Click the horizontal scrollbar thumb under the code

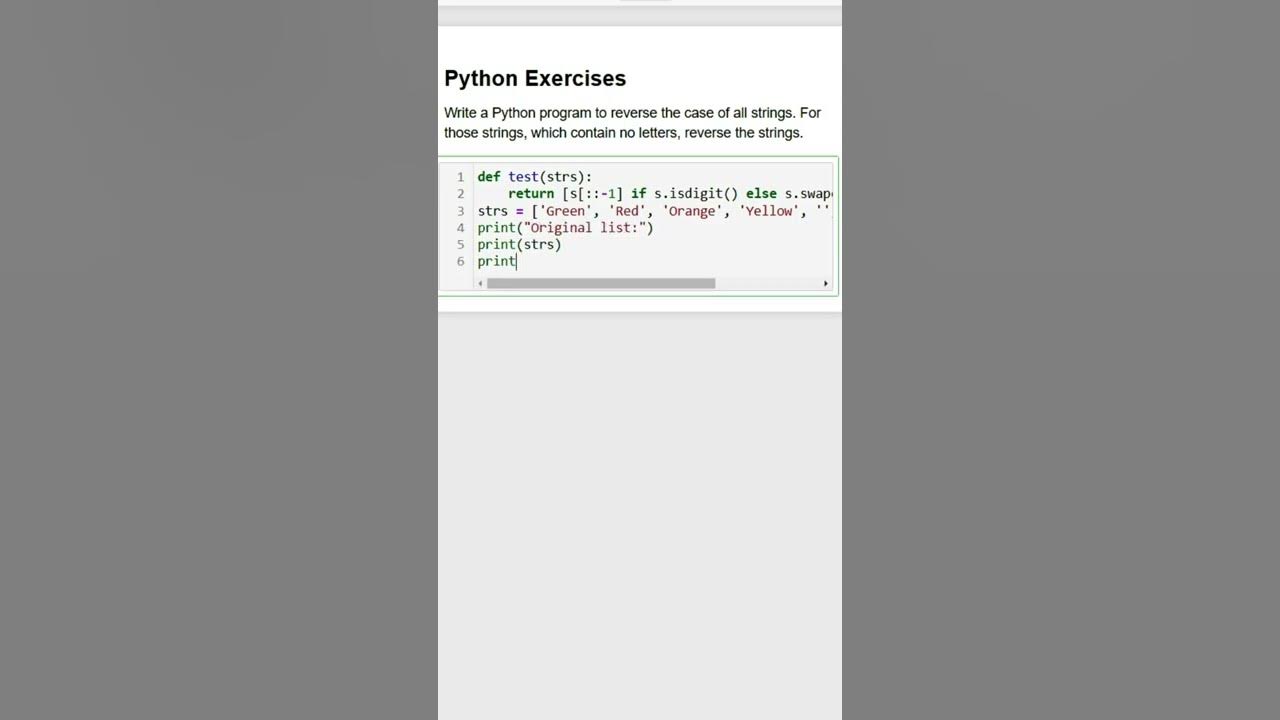coord(600,284)
